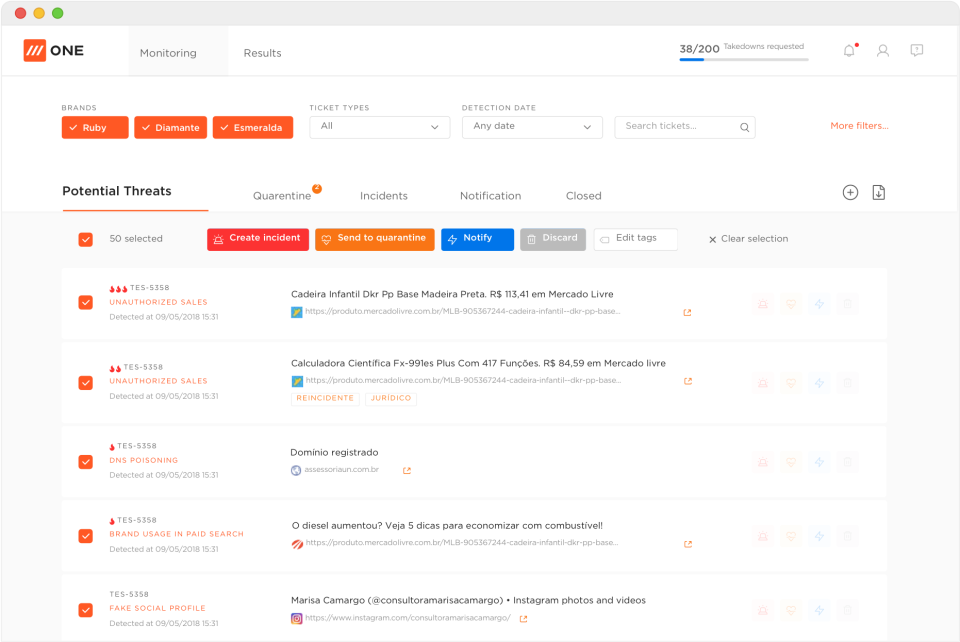Open notifications via the bell icon
Image resolution: width=960 pixels, height=642 pixels.
point(848,50)
